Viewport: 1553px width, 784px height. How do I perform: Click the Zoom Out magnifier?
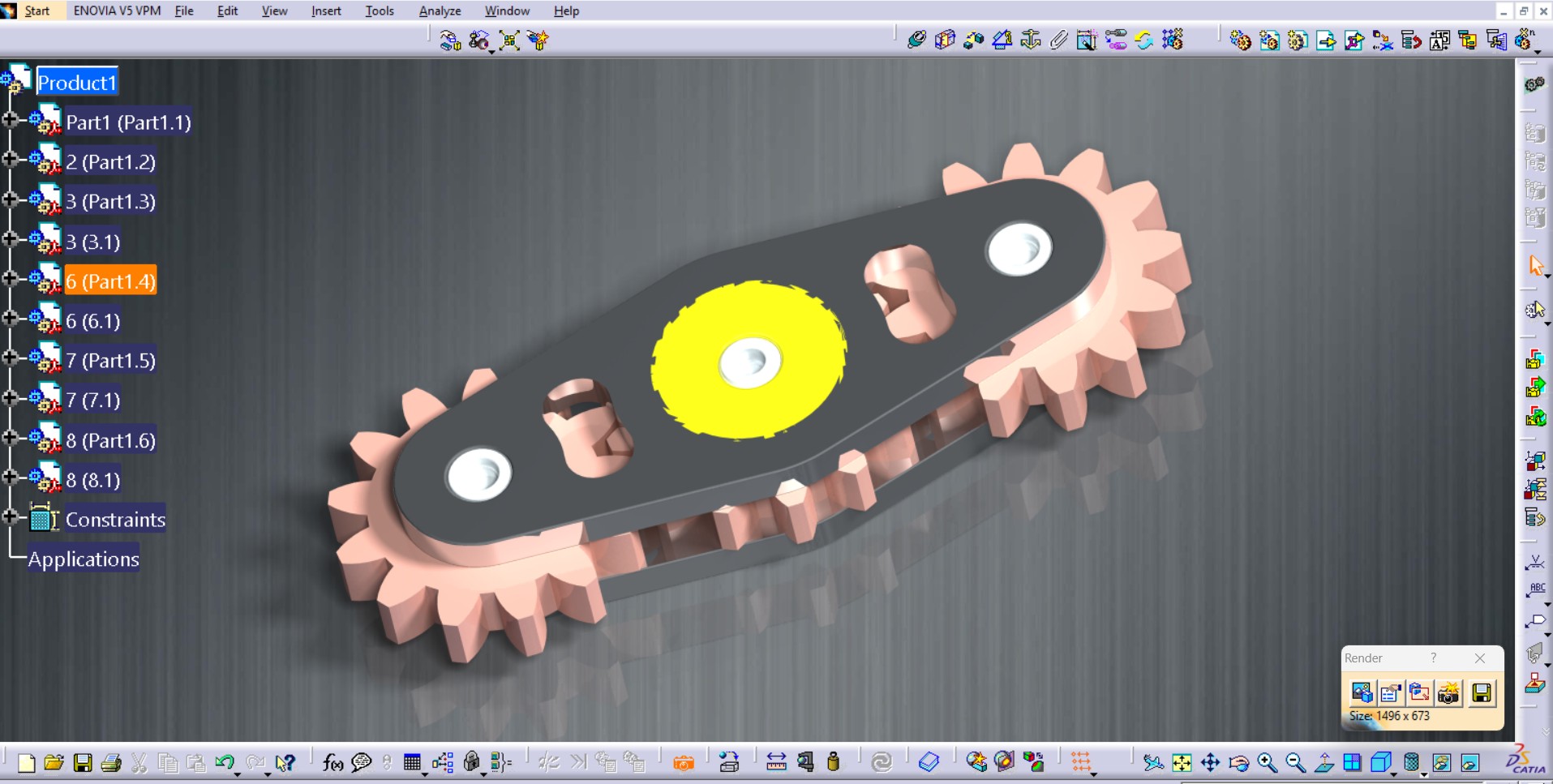click(x=1295, y=763)
